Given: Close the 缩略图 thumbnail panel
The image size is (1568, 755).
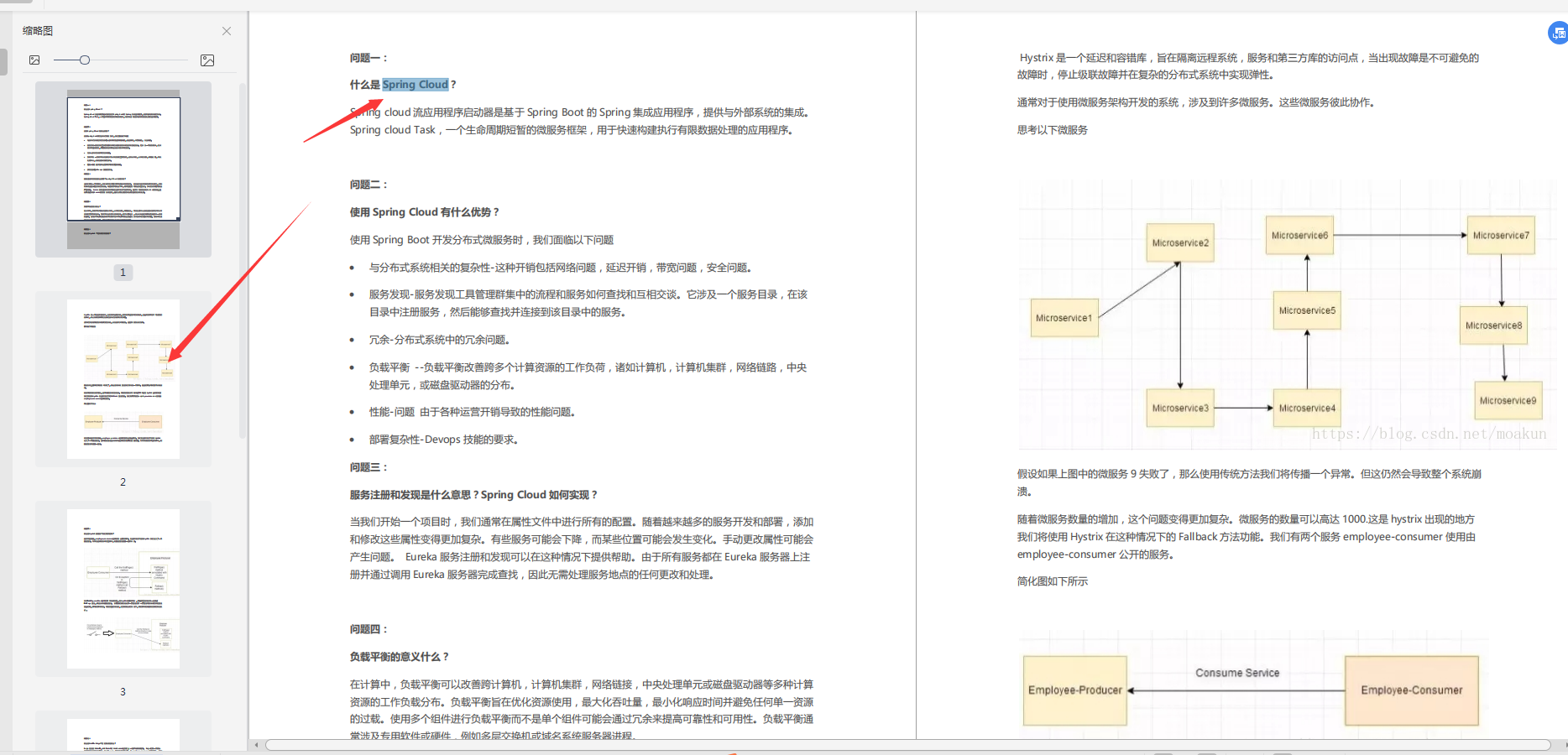Looking at the screenshot, I should click(x=227, y=31).
